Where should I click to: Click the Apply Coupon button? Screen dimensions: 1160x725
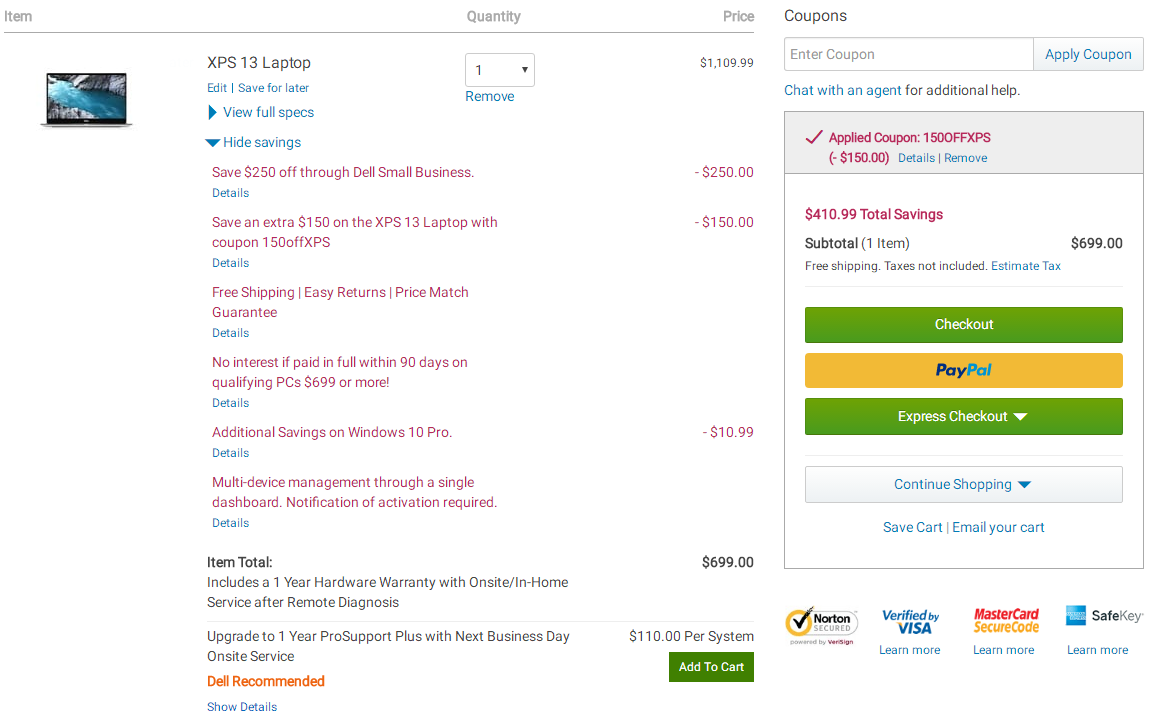[1088, 55]
